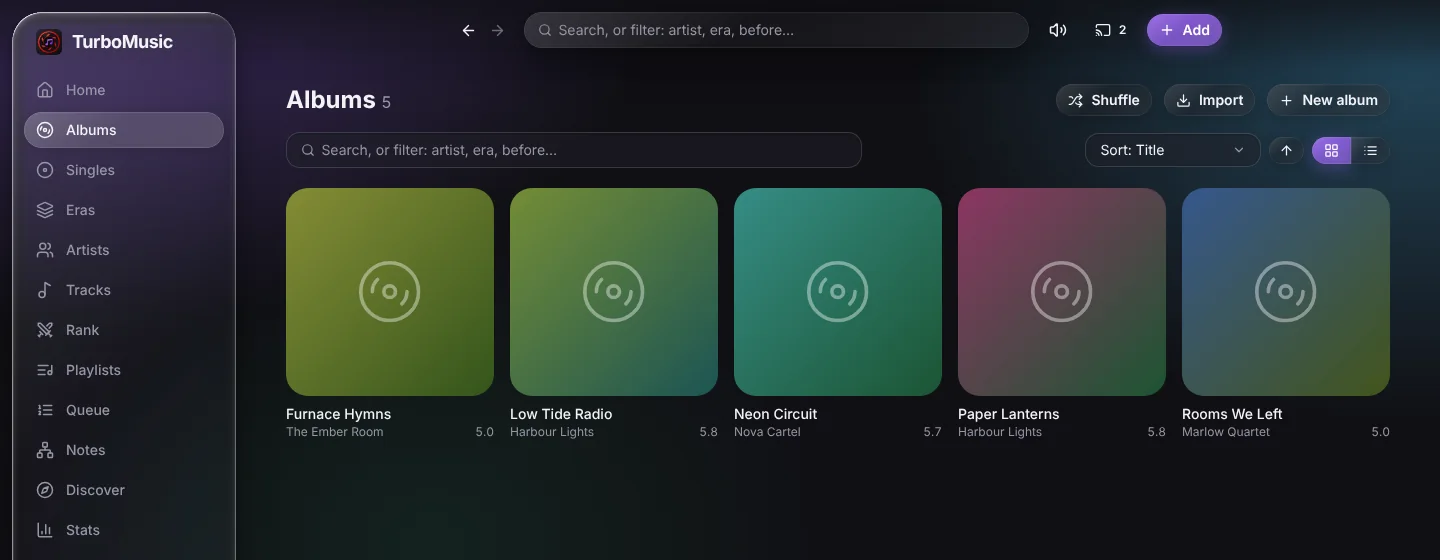Open the Sort: Title dropdown
This screenshot has width=1440, height=560.
coord(1172,150)
